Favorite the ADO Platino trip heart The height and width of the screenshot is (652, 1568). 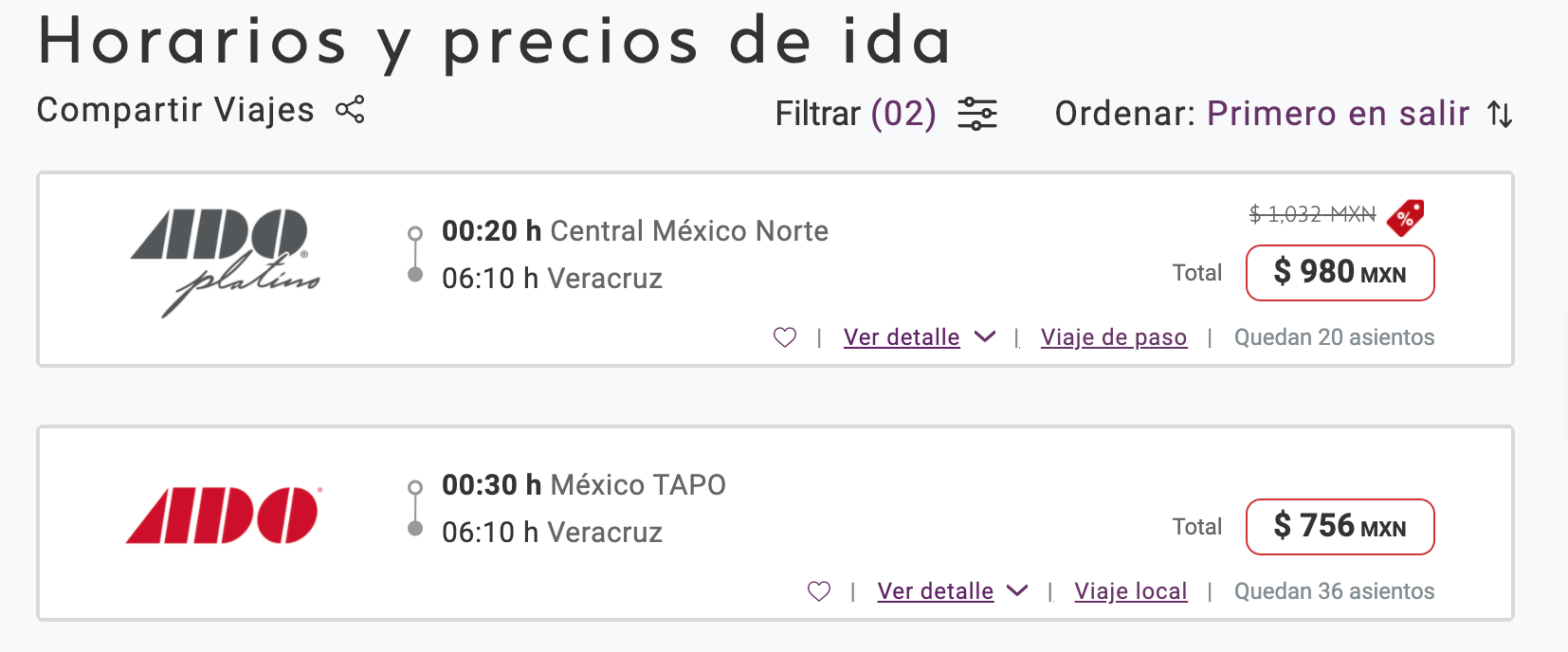tap(785, 337)
